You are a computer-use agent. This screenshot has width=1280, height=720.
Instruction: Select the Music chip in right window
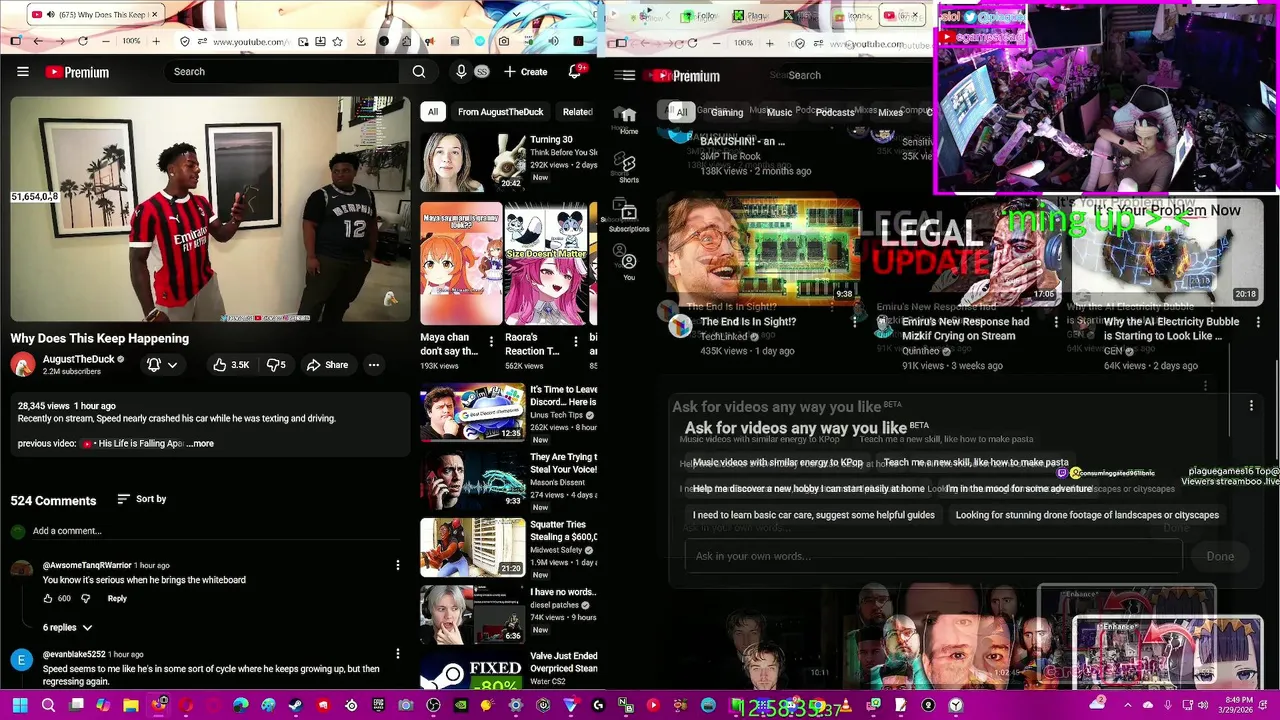point(779,112)
